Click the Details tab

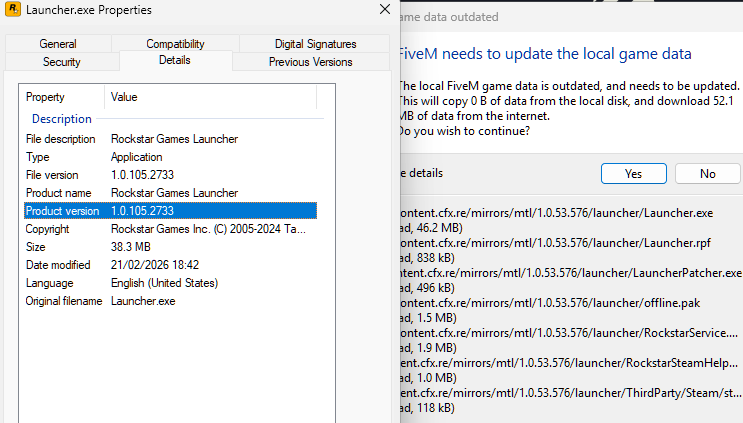pyautogui.click(x=175, y=62)
